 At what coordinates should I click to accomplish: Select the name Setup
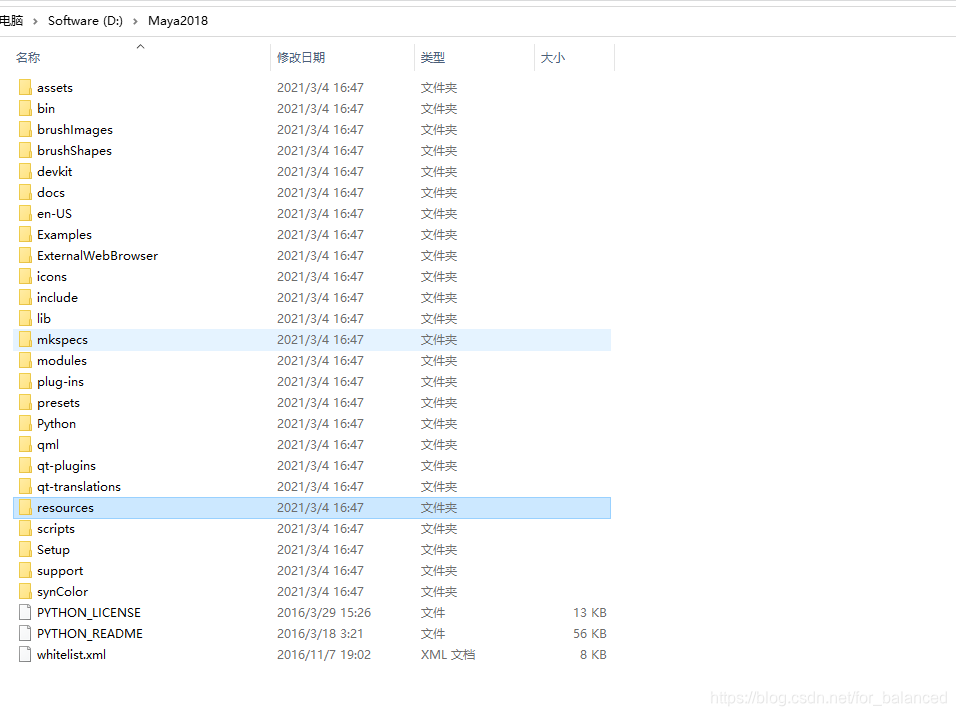click(54, 550)
